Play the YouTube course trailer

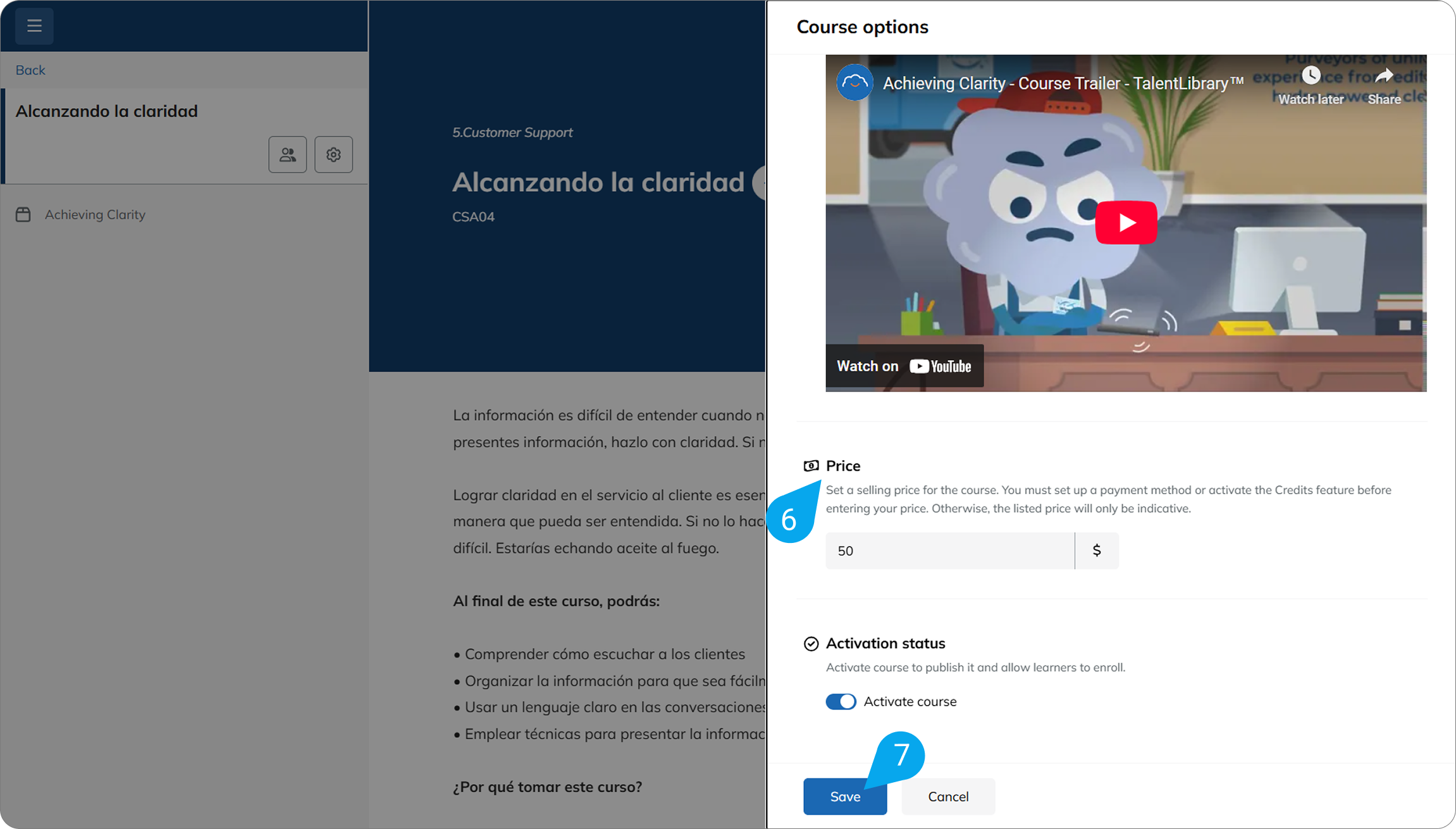1126,223
